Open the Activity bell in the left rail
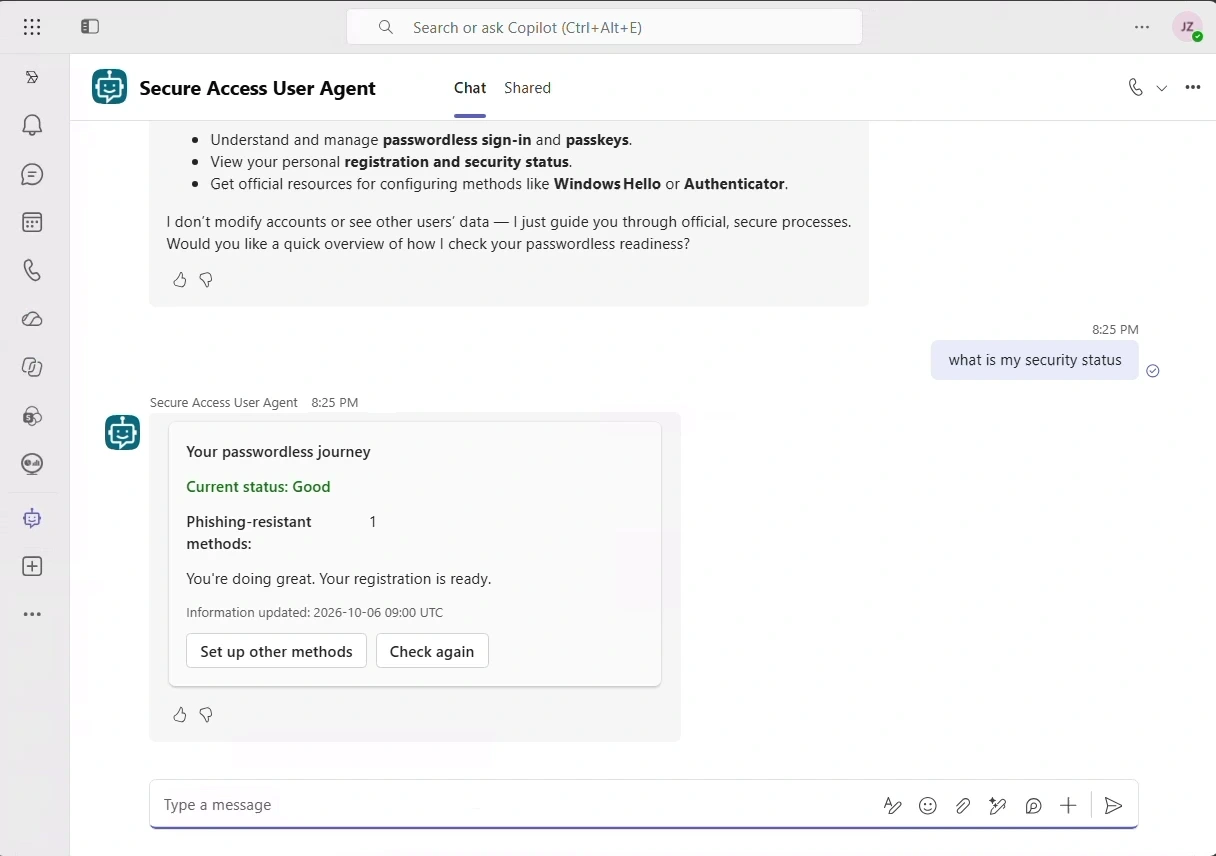This screenshot has width=1216, height=856. (x=32, y=125)
